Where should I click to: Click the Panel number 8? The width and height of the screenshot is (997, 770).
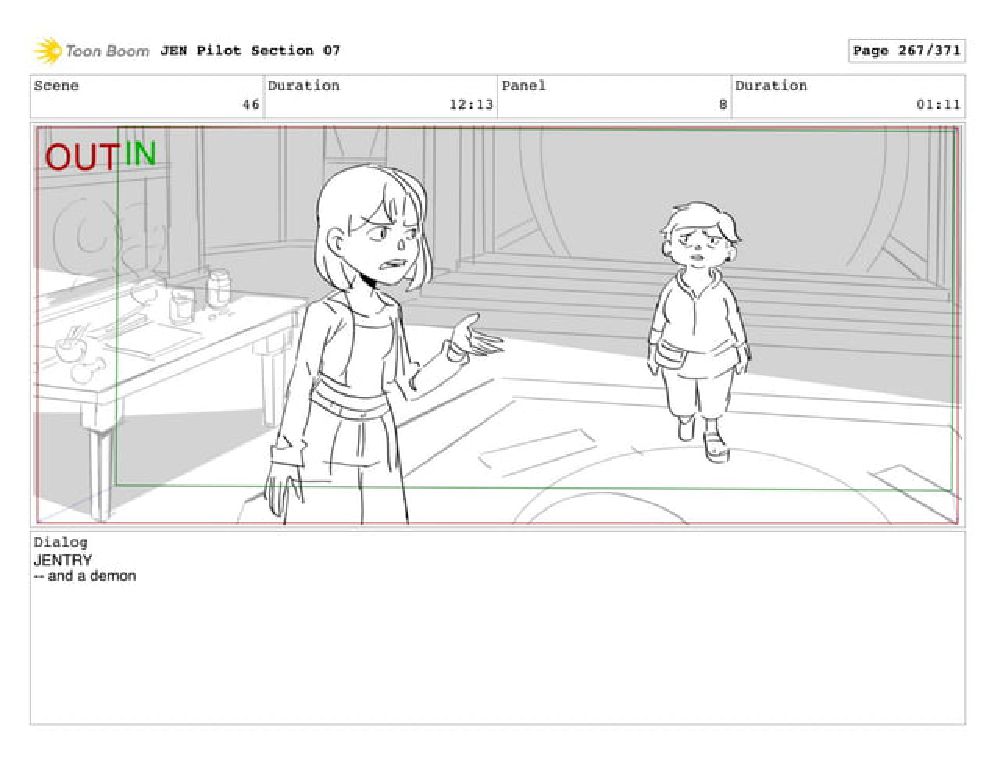coord(723,104)
